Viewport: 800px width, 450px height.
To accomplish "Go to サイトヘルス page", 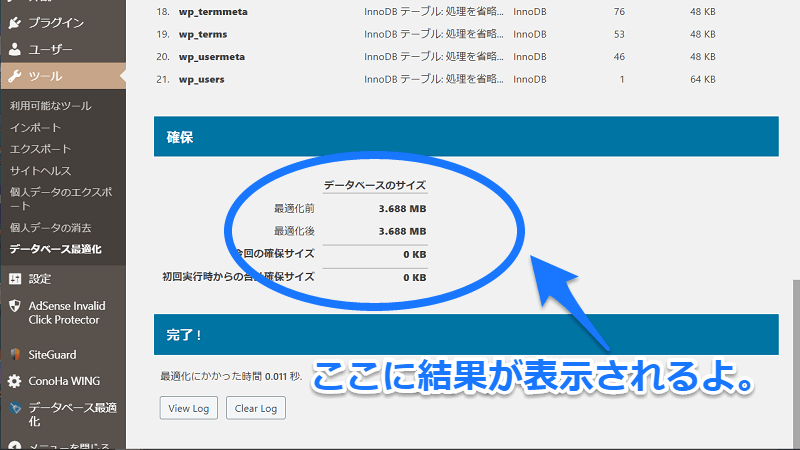I will pyautogui.click(x=40, y=171).
